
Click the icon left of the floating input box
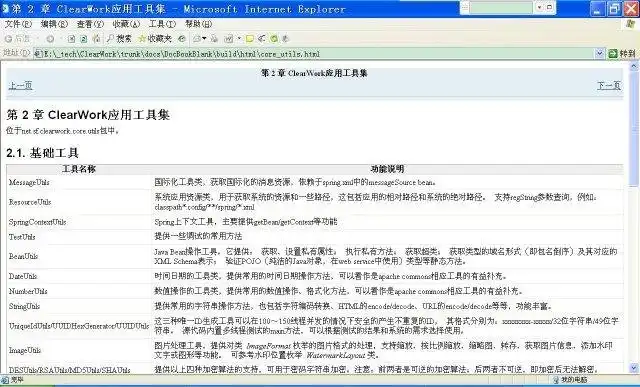pyautogui.click(x=464, y=7)
